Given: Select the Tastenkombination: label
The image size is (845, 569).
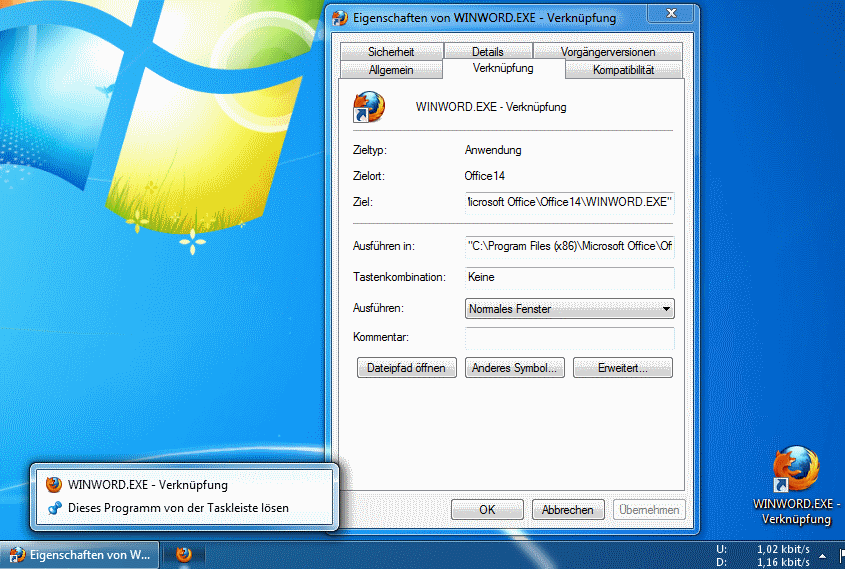Looking at the screenshot, I should pos(399,277).
